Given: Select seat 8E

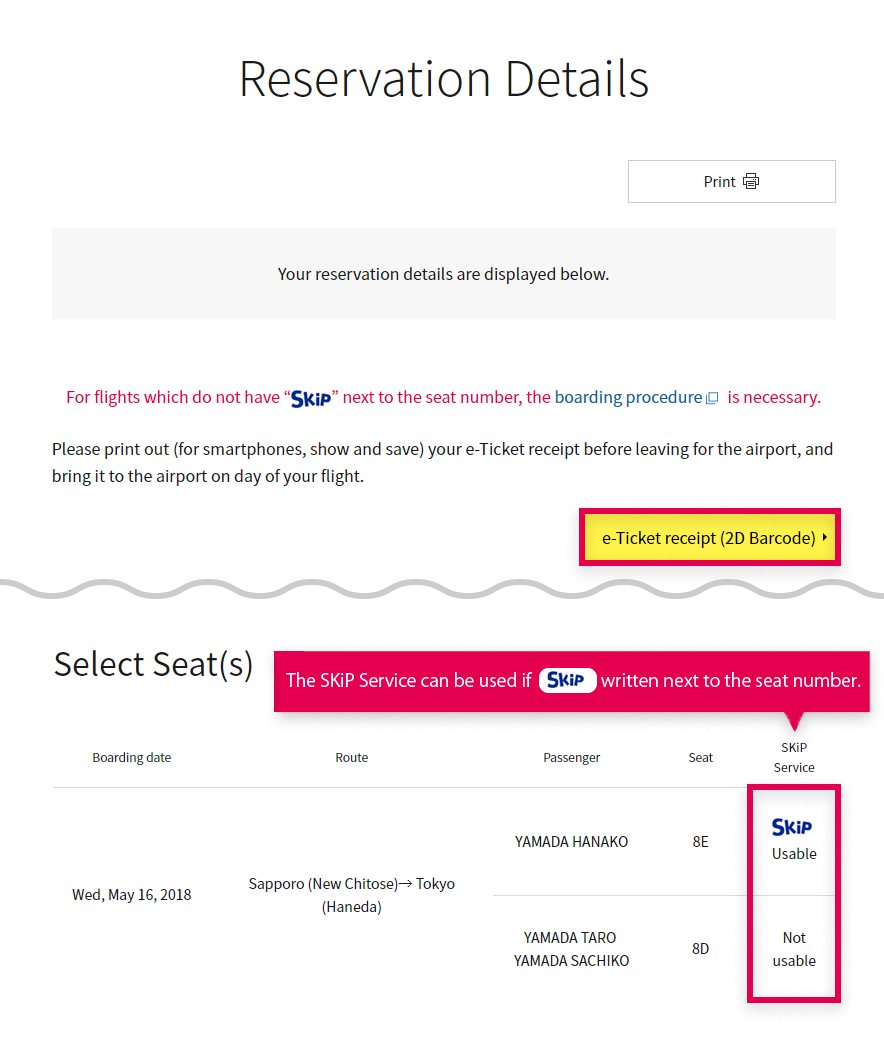Looking at the screenshot, I should click(700, 842).
